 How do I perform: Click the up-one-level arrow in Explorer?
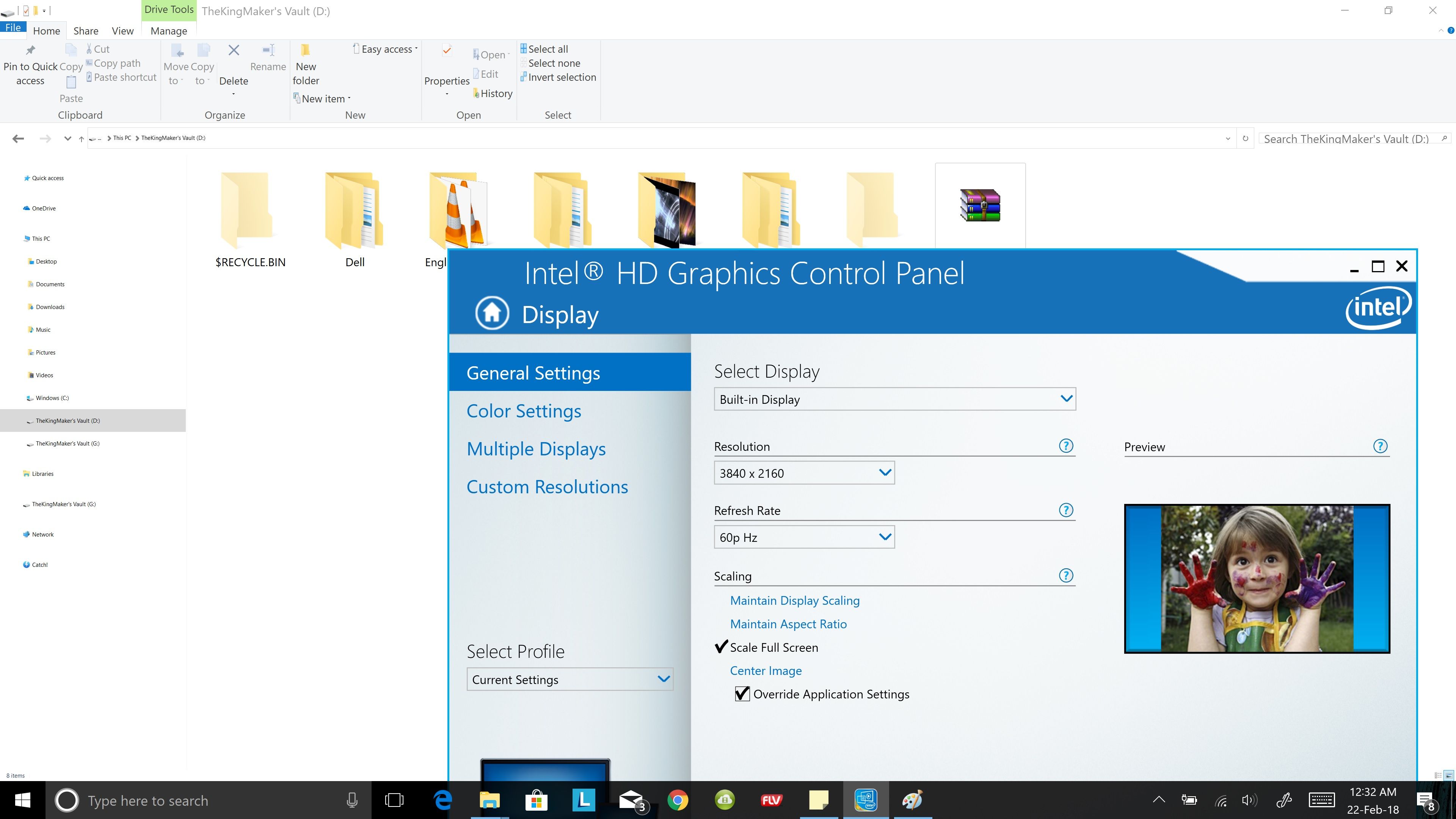point(82,138)
